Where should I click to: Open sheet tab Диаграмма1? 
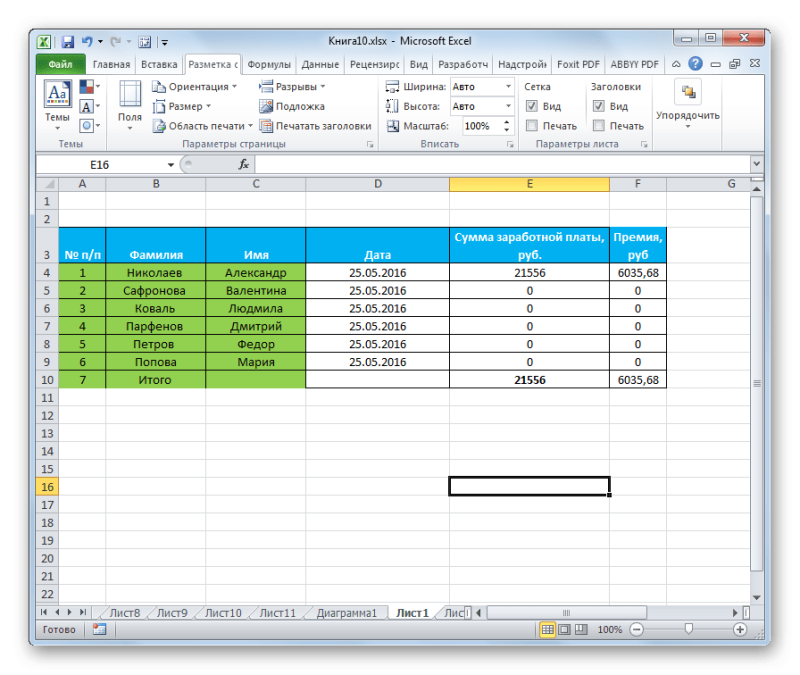point(346,613)
